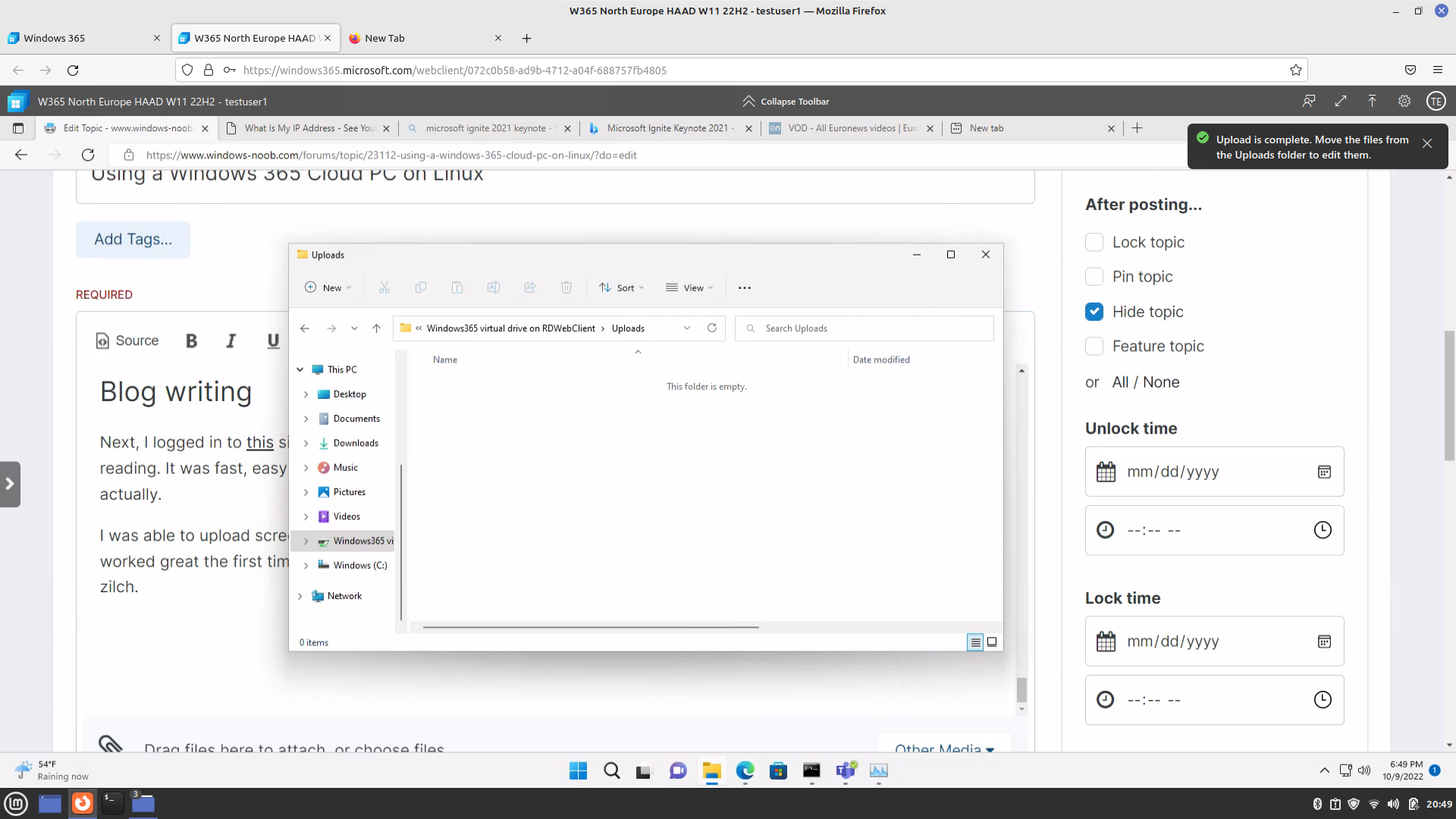Open the View dropdown in Uploads
1456x819 pixels.
689,287
